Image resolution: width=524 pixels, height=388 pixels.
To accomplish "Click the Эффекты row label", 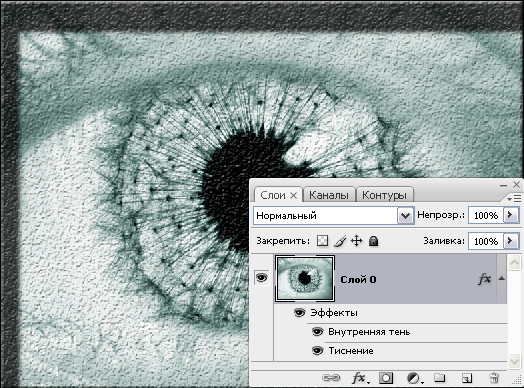I will tap(334, 313).
